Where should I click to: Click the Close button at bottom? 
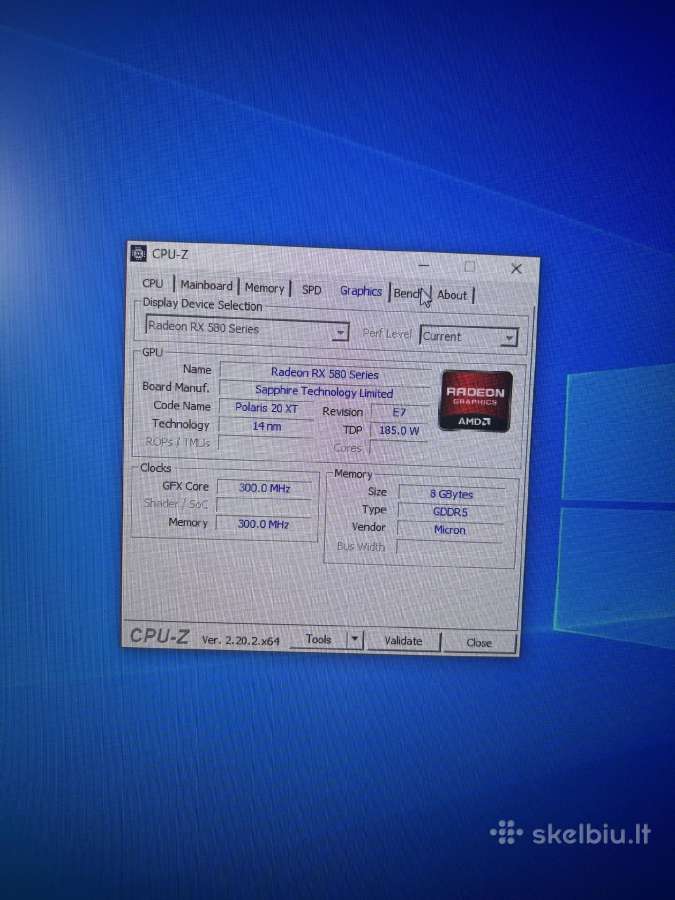point(479,642)
